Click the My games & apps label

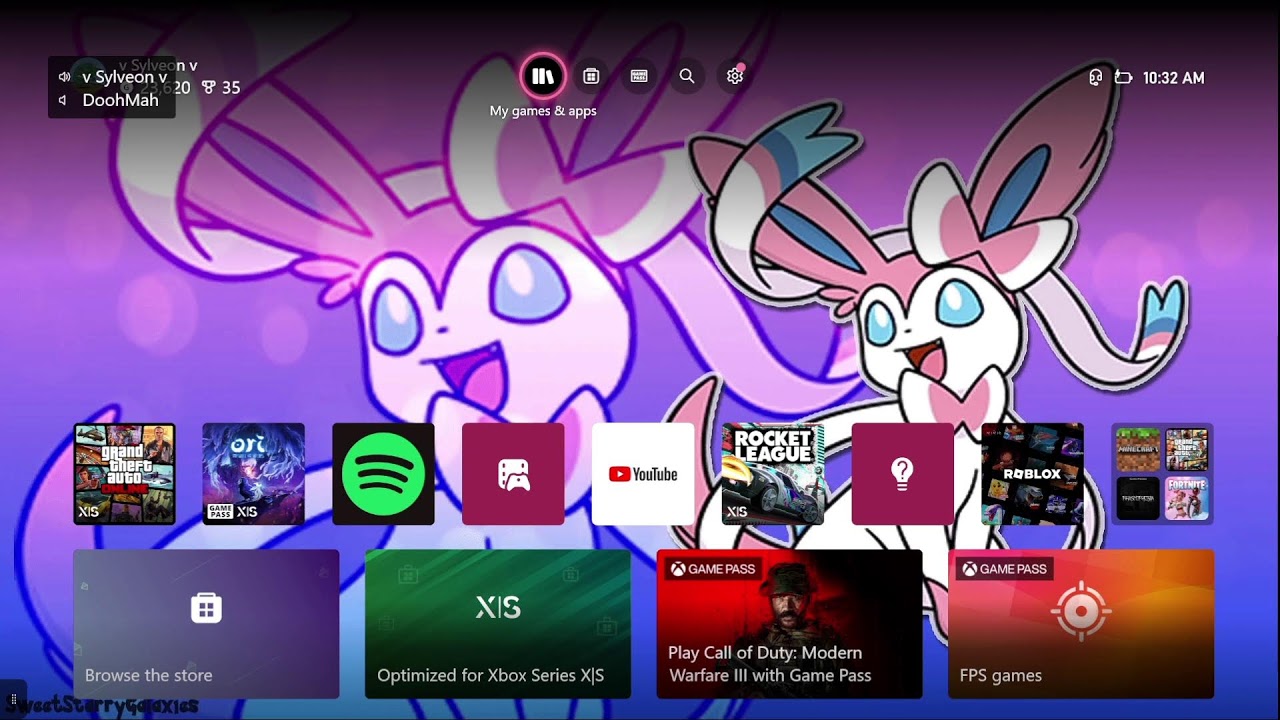coord(543,111)
